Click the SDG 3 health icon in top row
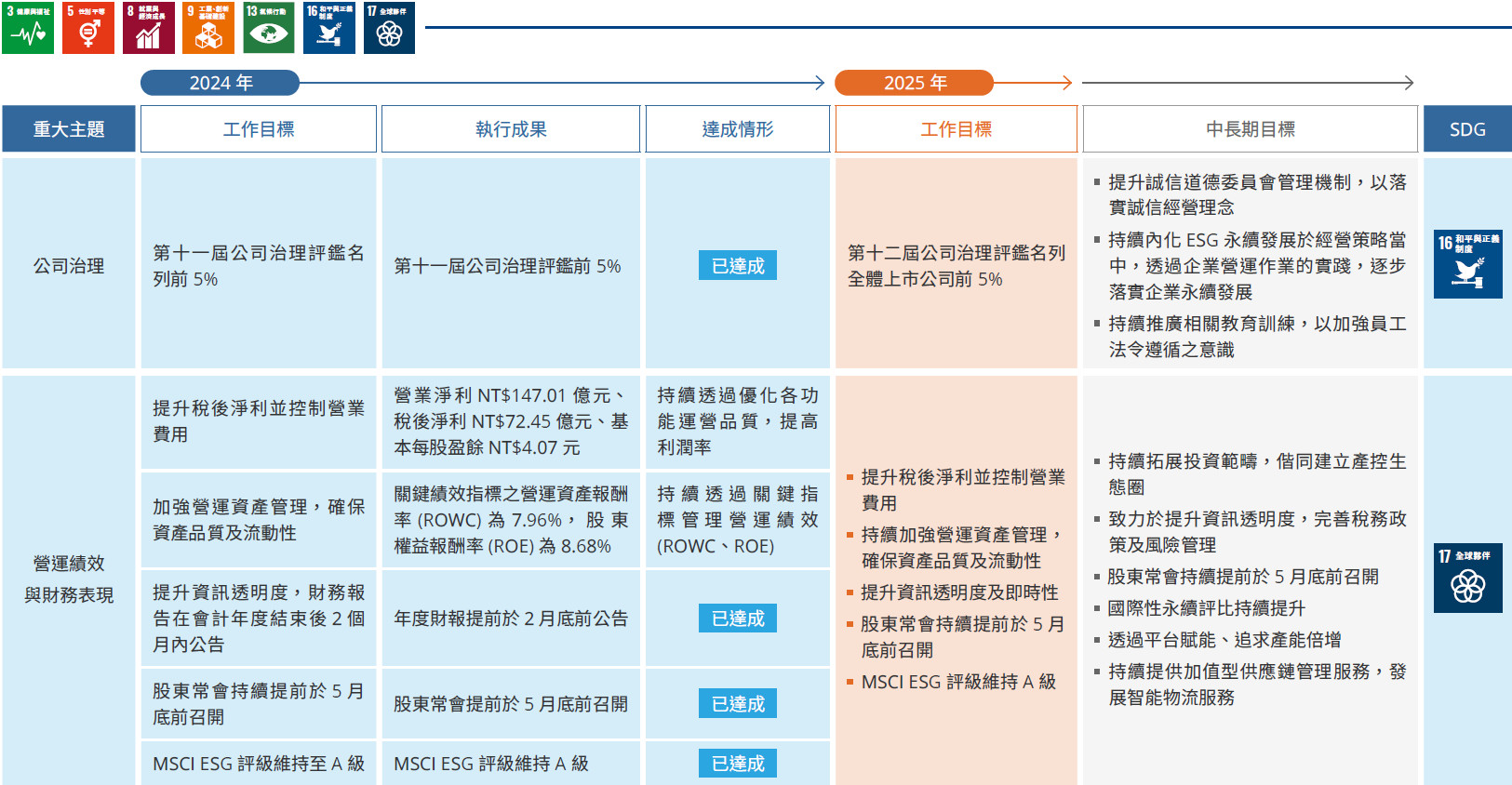The image size is (1512, 785). (28, 28)
